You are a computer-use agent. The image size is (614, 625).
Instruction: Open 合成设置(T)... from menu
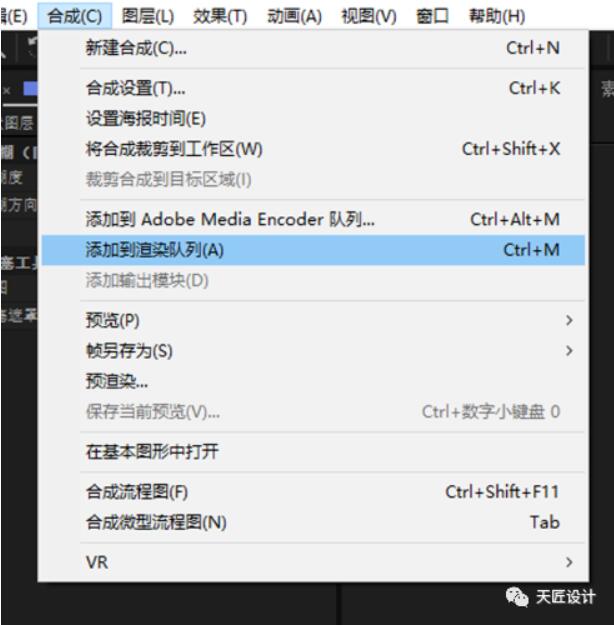(x=313, y=88)
